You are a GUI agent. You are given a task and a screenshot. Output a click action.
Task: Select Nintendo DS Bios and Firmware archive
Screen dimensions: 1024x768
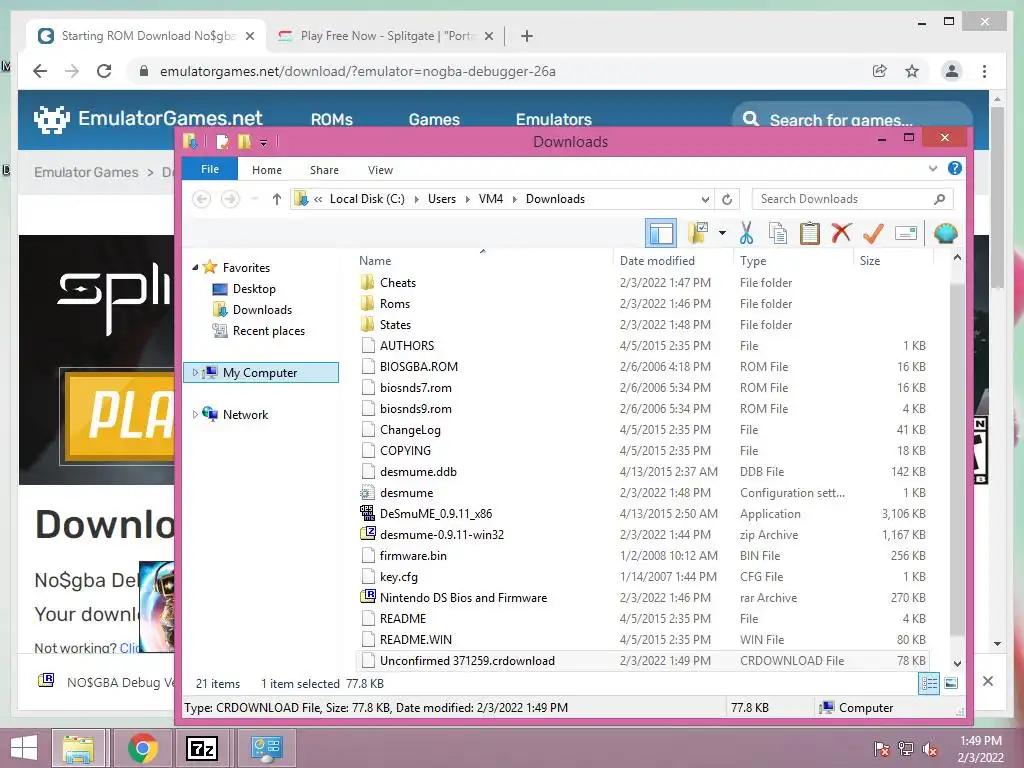pyautogui.click(x=463, y=598)
